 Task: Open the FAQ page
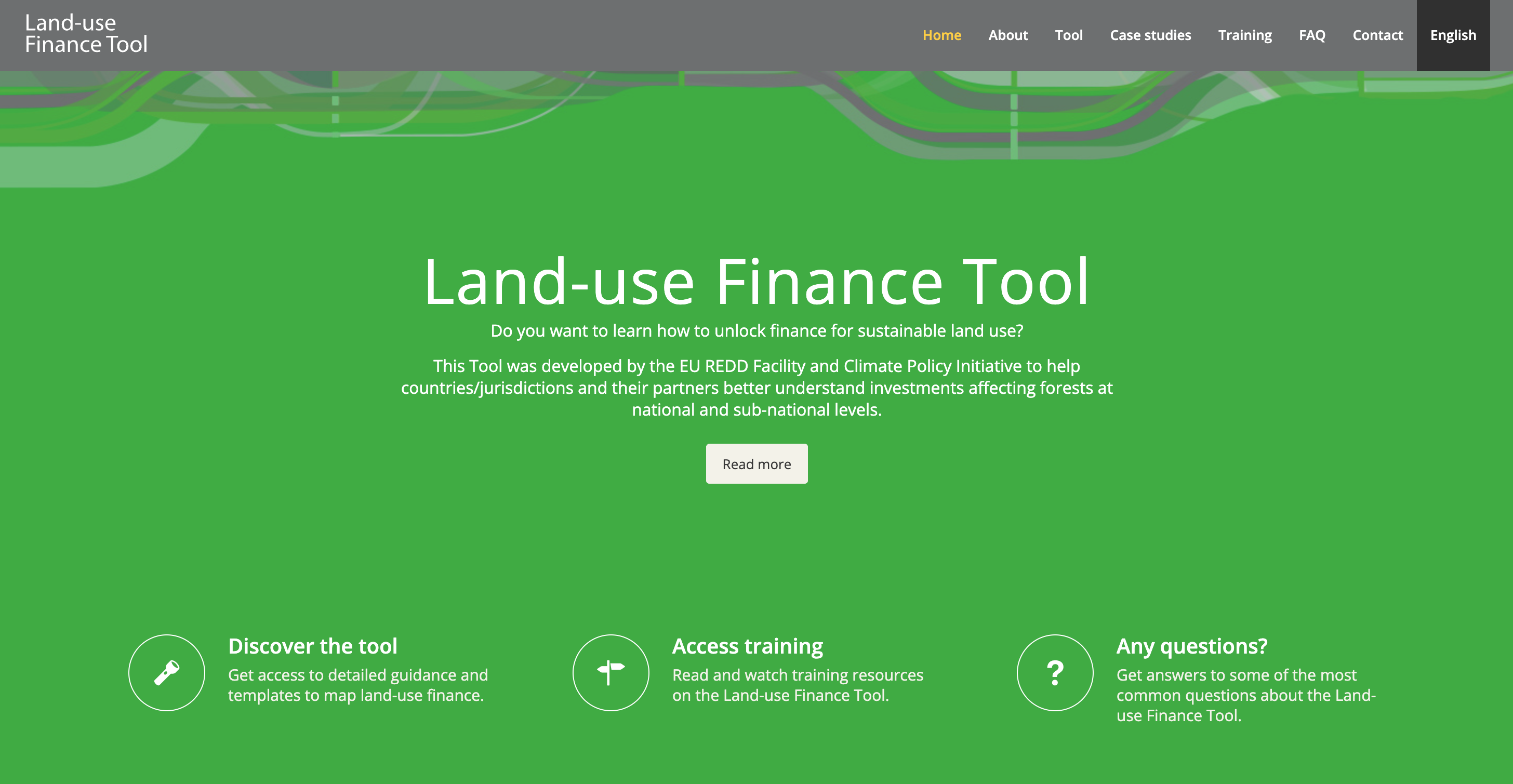point(1311,35)
